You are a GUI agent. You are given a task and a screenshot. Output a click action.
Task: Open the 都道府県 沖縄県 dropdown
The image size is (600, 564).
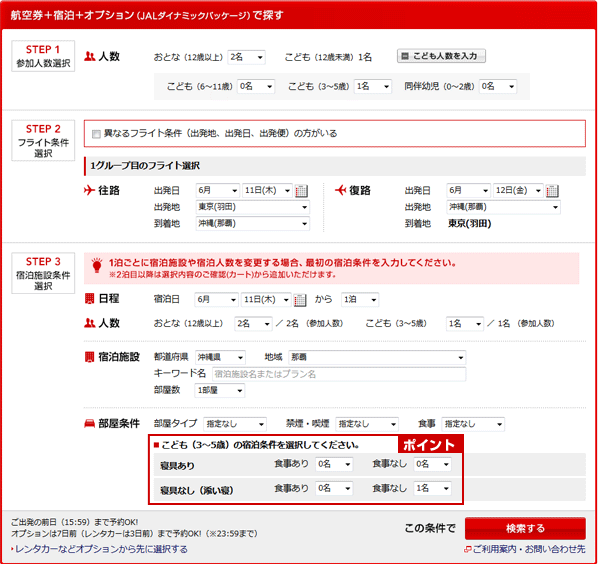pyautogui.click(x=221, y=357)
